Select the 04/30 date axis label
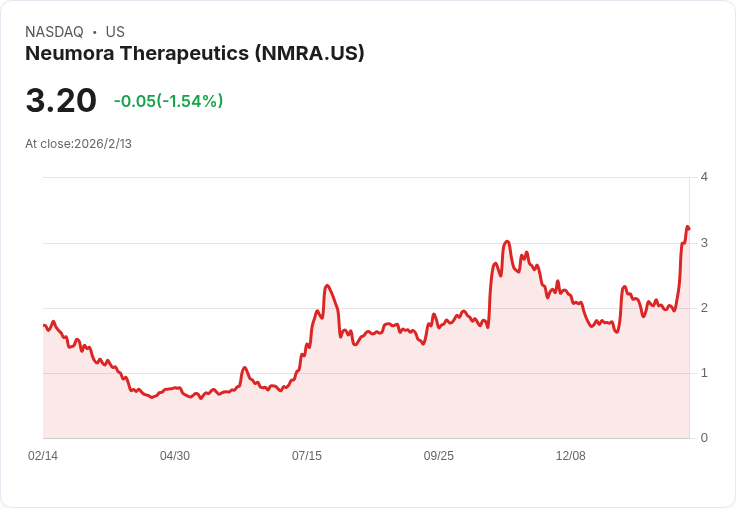736x508 pixels. tap(175, 455)
